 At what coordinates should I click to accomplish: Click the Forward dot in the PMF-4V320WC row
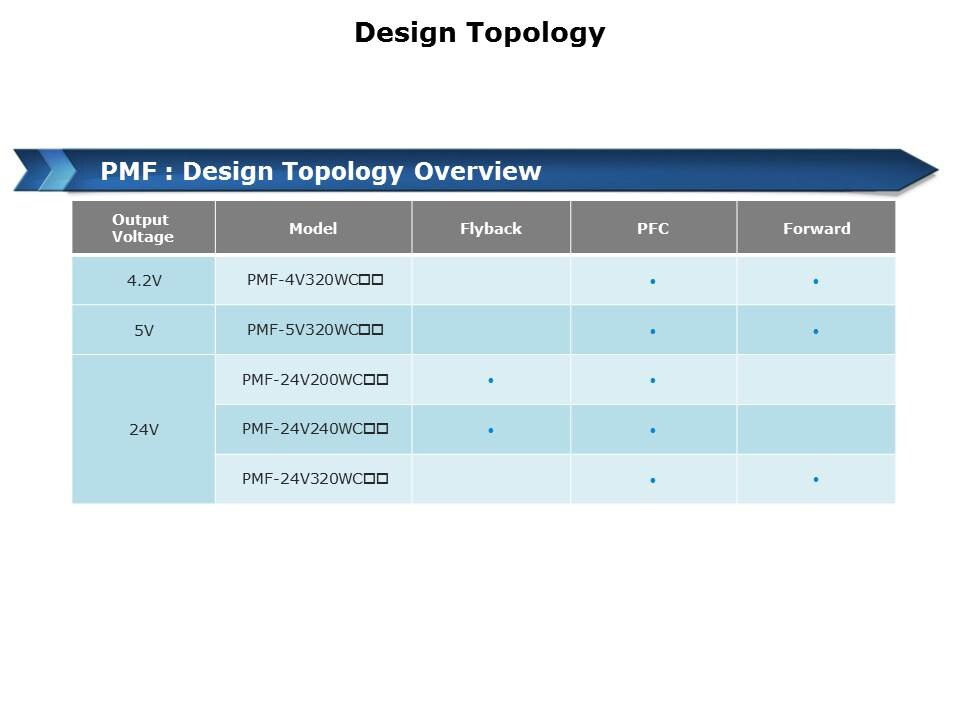(816, 282)
